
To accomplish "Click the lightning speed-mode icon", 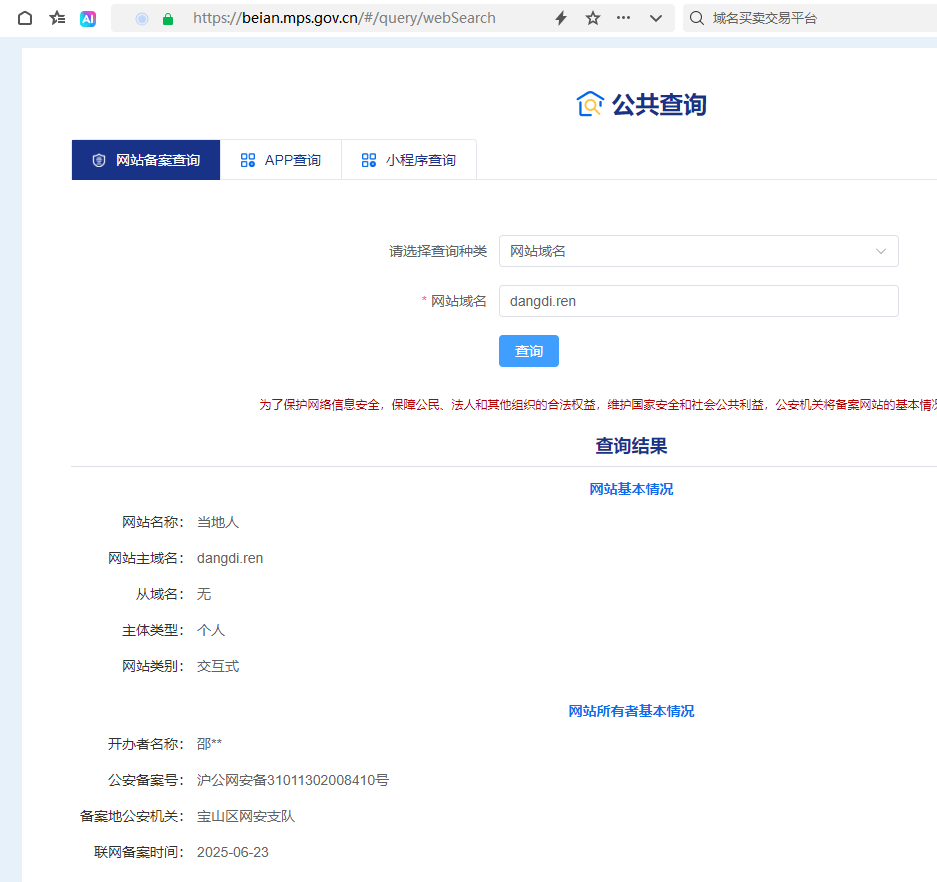I will pos(561,18).
